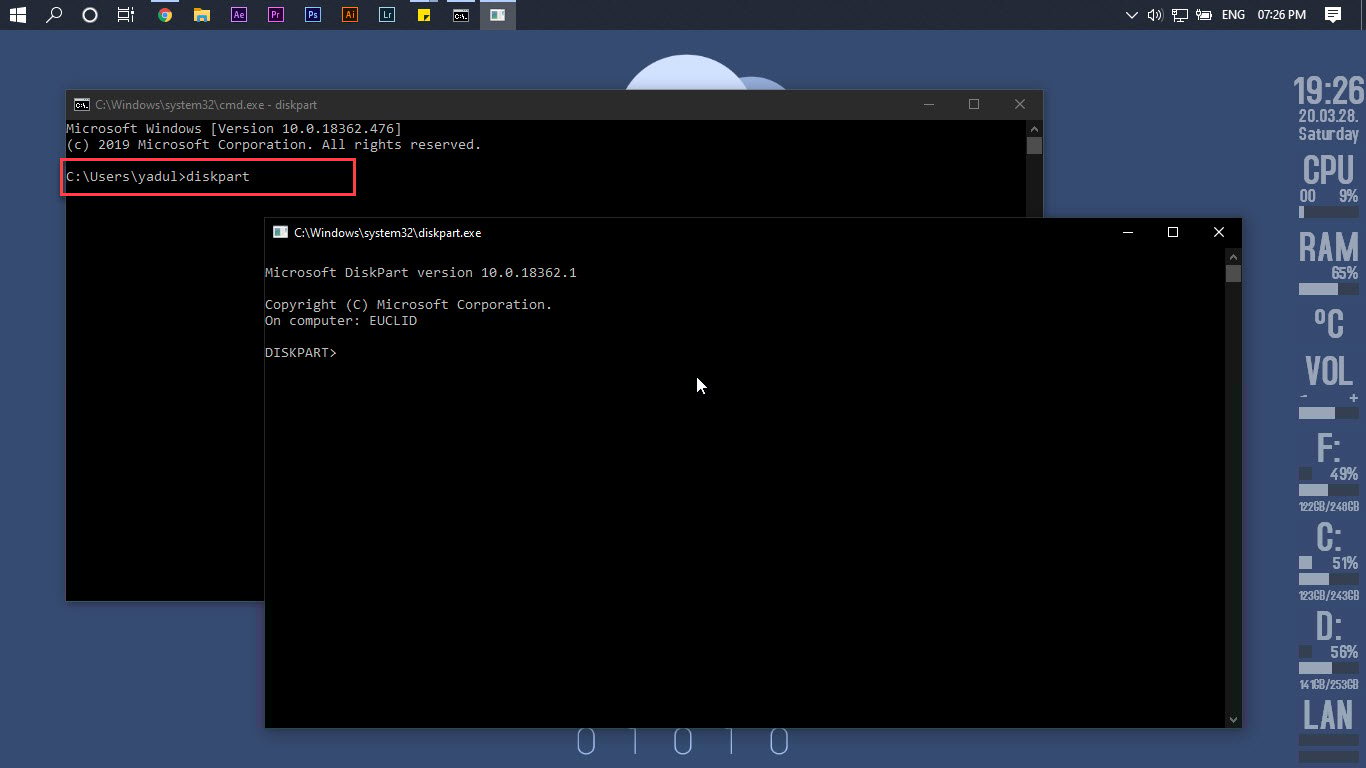
Task: Open the network tray icon
Action: coord(1180,15)
